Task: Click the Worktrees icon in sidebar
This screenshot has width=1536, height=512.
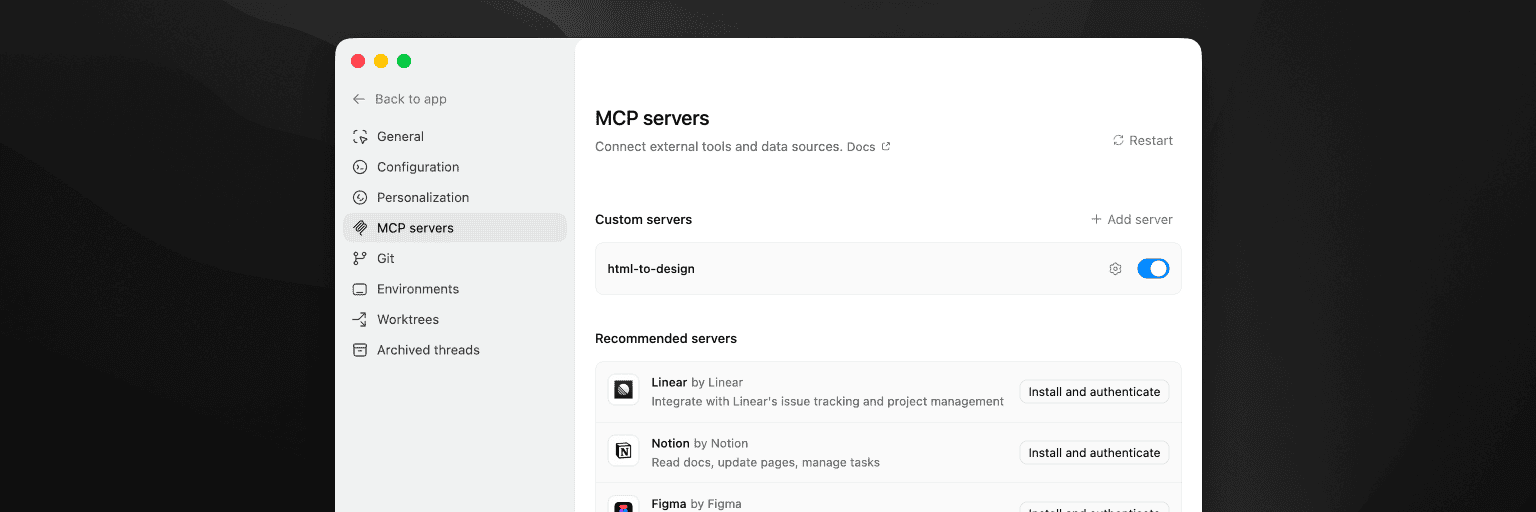Action: [x=360, y=320]
